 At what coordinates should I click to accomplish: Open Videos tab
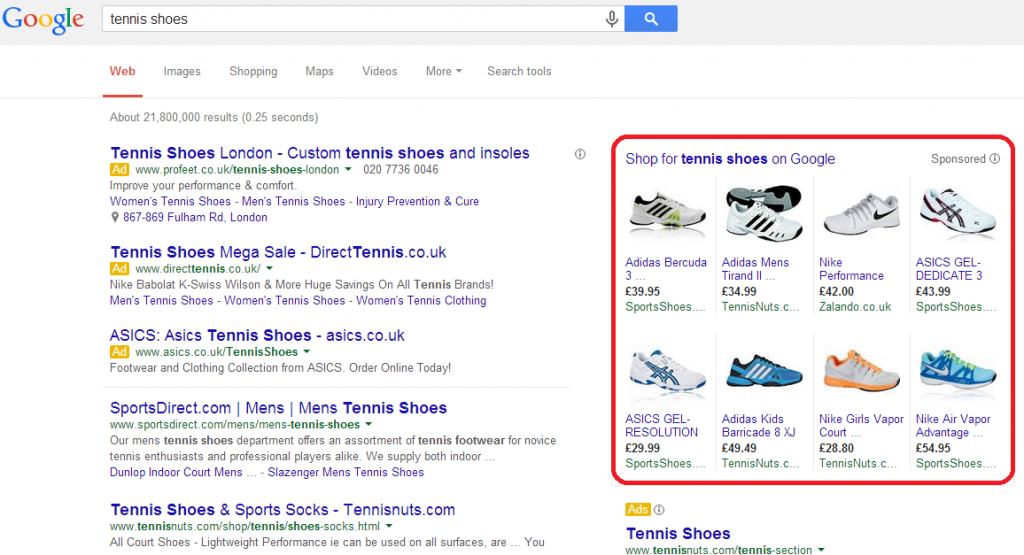click(x=379, y=71)
